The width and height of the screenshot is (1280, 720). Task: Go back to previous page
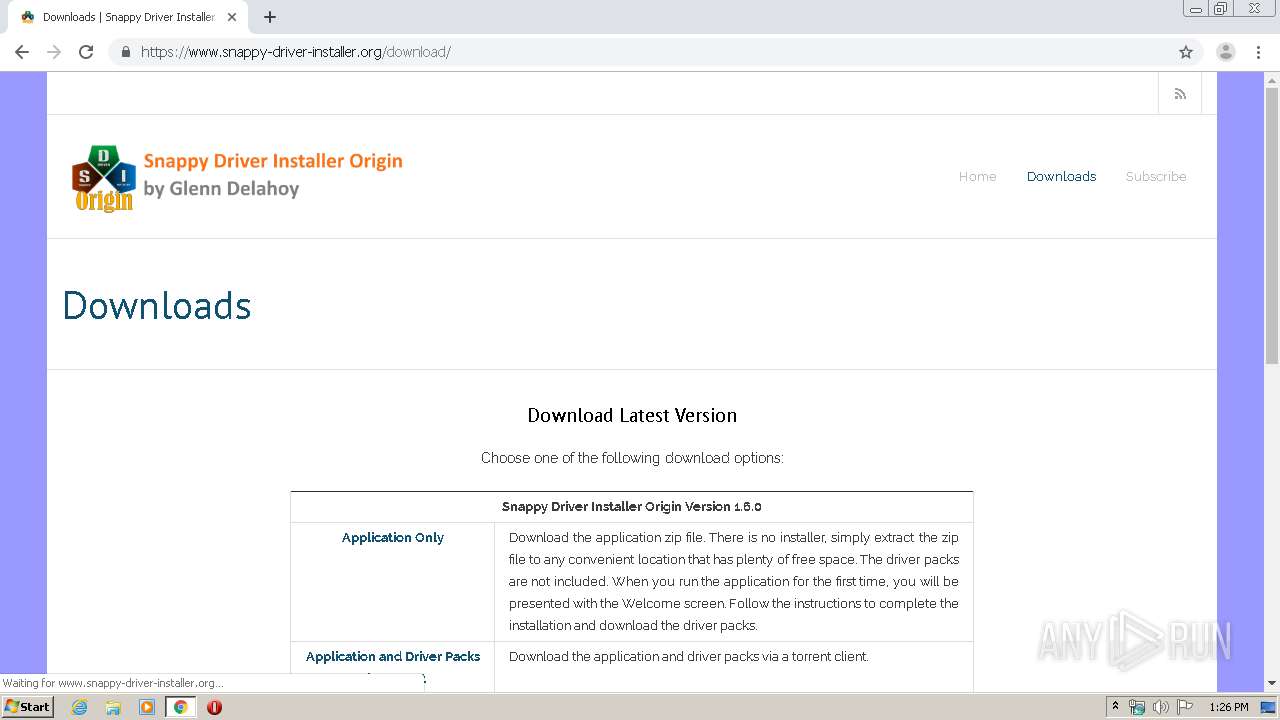pyautogui.click(x=22, y=52)
